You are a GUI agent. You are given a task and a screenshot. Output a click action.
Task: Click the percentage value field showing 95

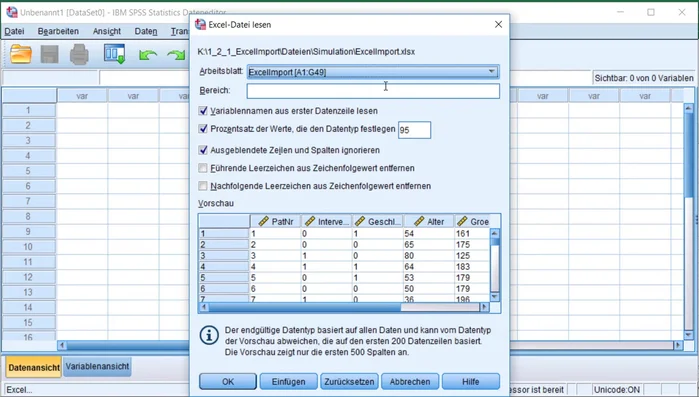point(414,130)
